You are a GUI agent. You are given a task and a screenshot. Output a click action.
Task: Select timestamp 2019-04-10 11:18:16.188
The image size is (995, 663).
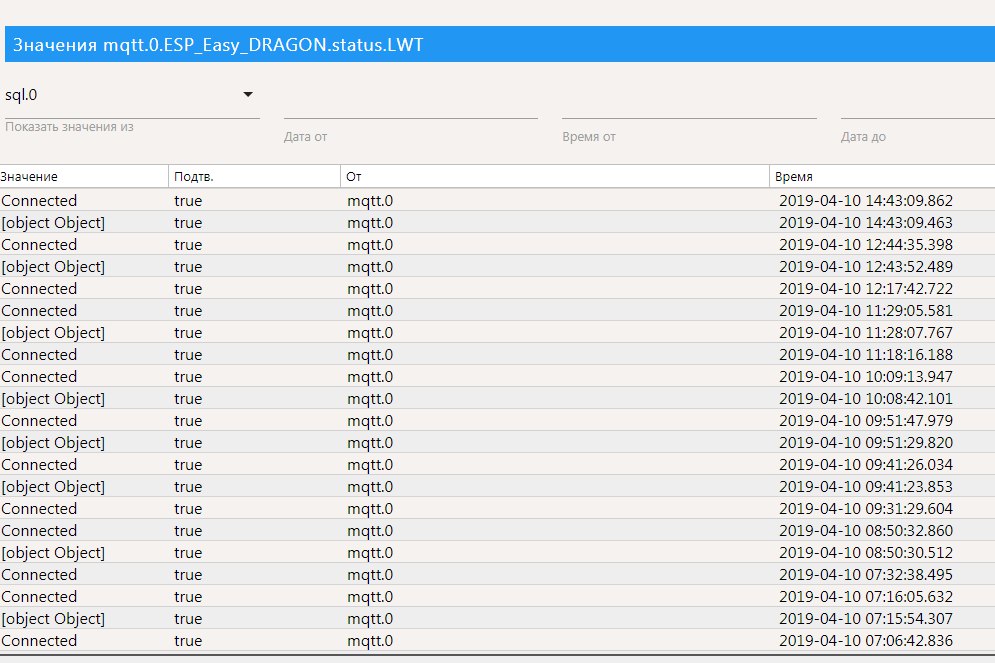866,355
